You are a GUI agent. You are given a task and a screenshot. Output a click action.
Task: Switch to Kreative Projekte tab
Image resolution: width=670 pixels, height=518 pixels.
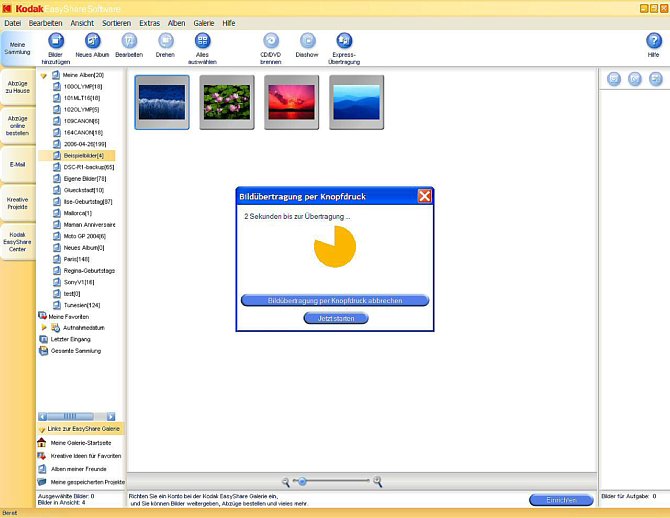pyautogui.click(x=18, y=203)
